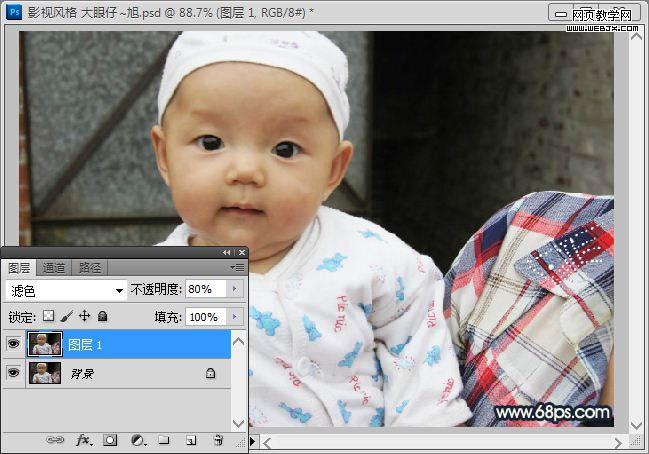Open 不透明度 opacity slider arrow

pyautogui.click(x=235, y=289)
